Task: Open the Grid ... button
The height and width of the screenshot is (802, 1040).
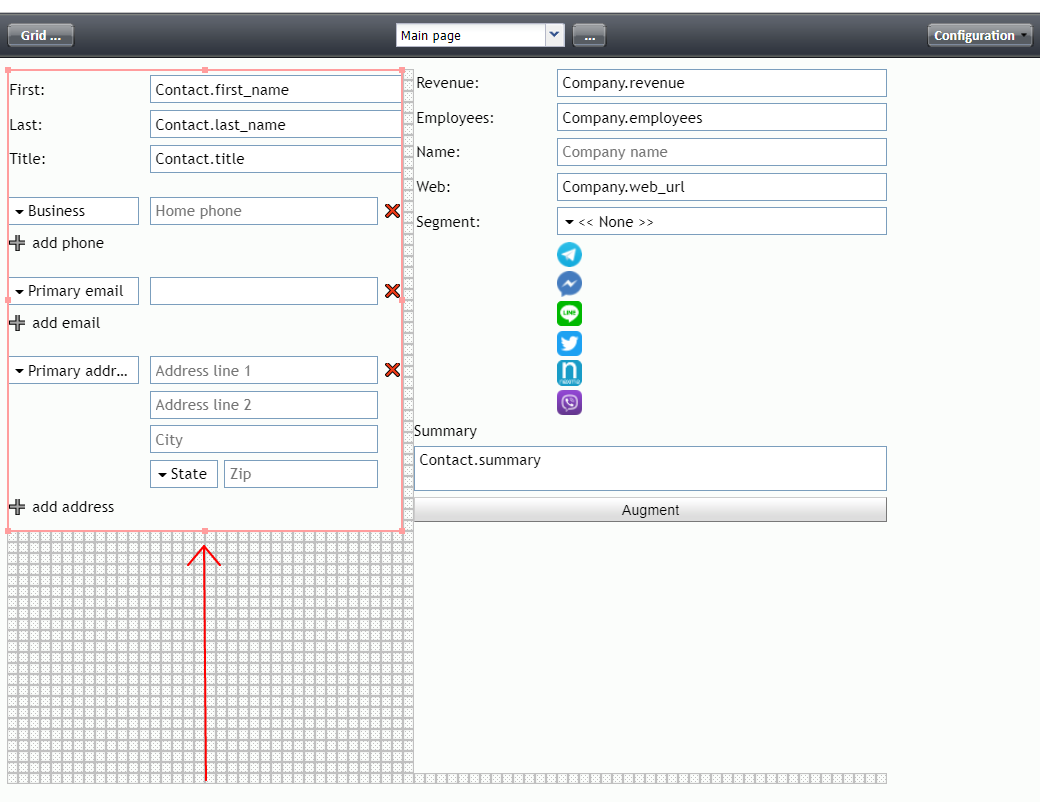Action: (x=40, y=35)
